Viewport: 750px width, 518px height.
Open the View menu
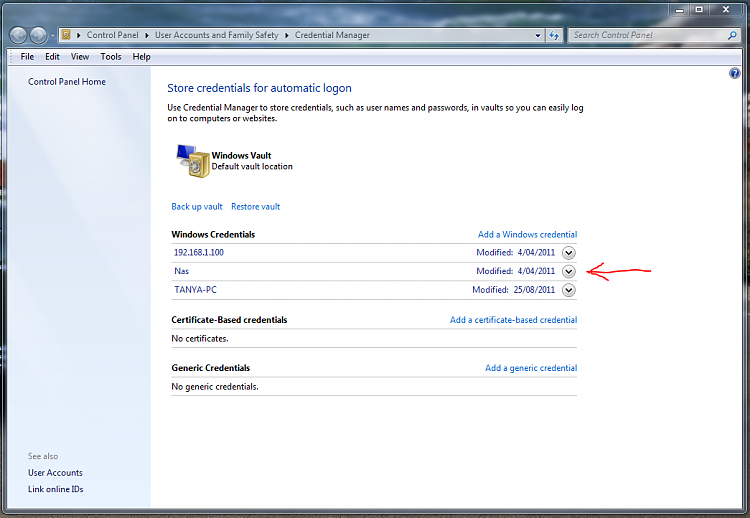pyautogui.click(x=80, y=56)
